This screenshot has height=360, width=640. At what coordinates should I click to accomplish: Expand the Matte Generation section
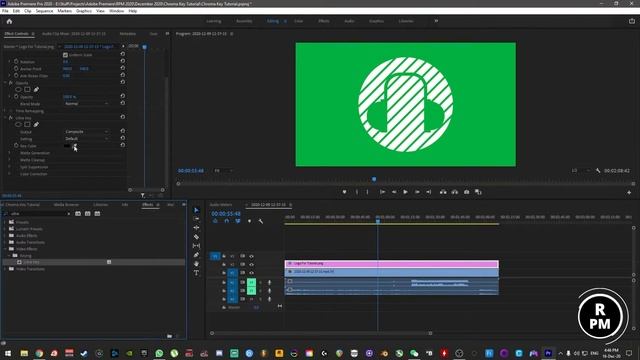(x=9, y=153)
